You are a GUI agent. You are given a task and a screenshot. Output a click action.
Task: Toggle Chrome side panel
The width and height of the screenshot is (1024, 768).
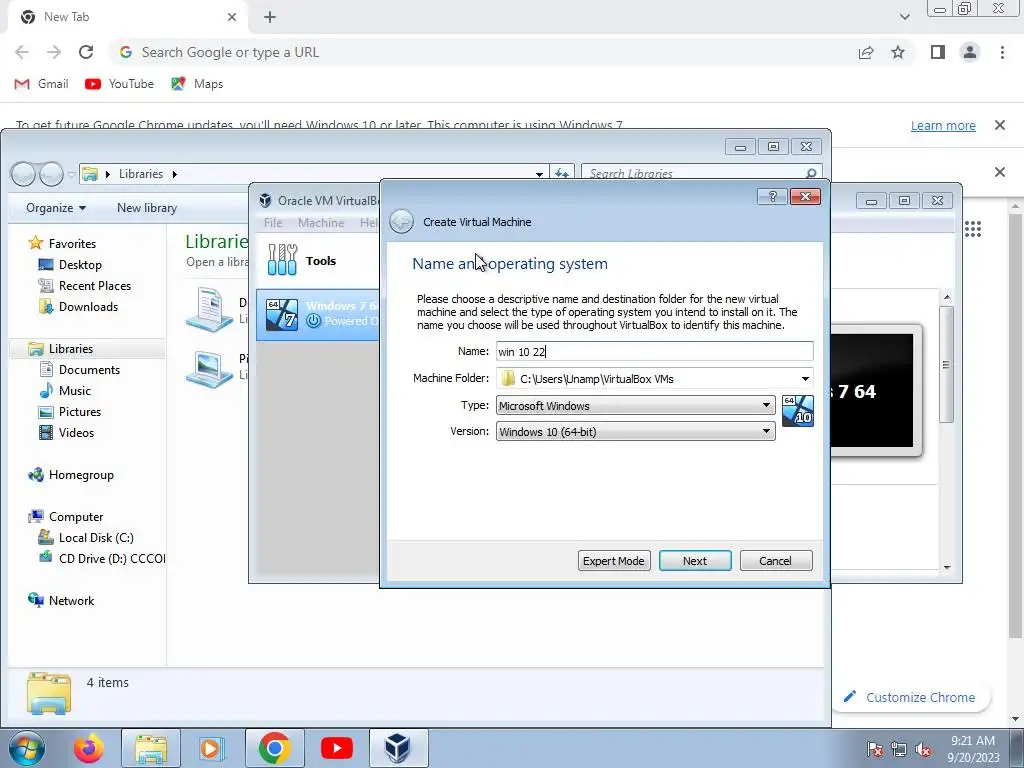[x=938, y=52]
